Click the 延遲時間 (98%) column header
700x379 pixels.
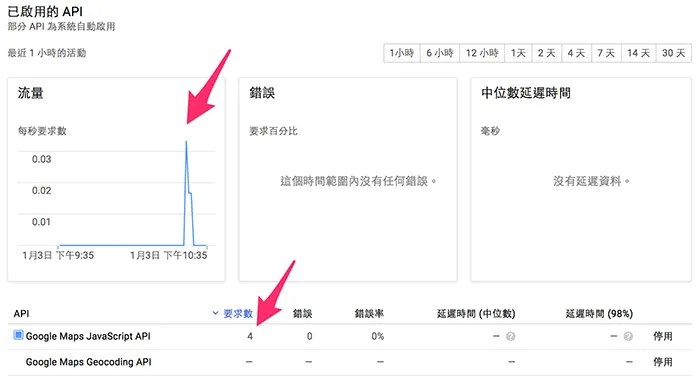coord(599,314)
